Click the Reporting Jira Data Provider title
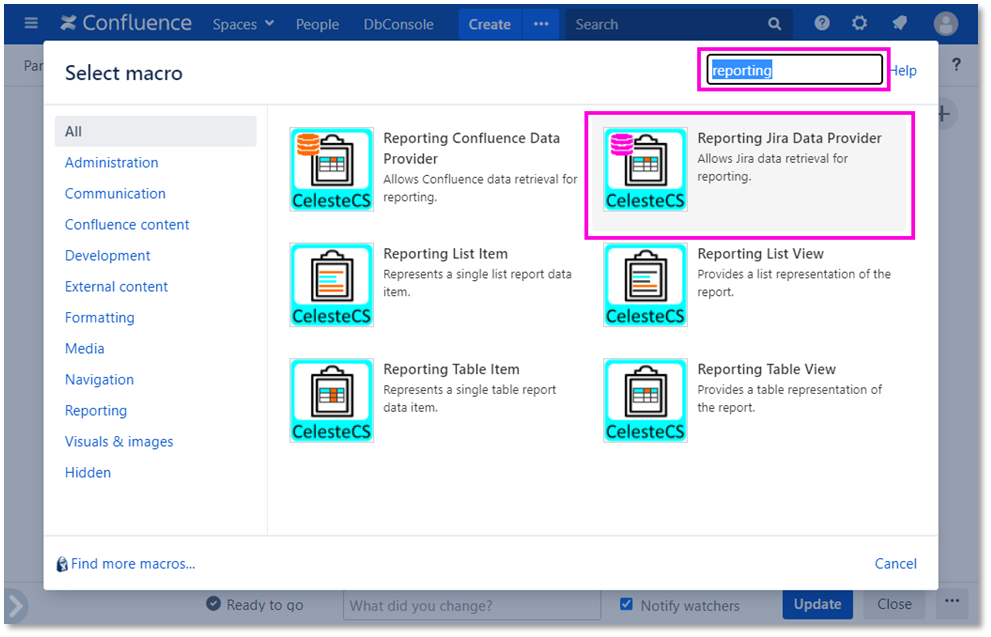The image size is (991, 637). pos(789,138)
